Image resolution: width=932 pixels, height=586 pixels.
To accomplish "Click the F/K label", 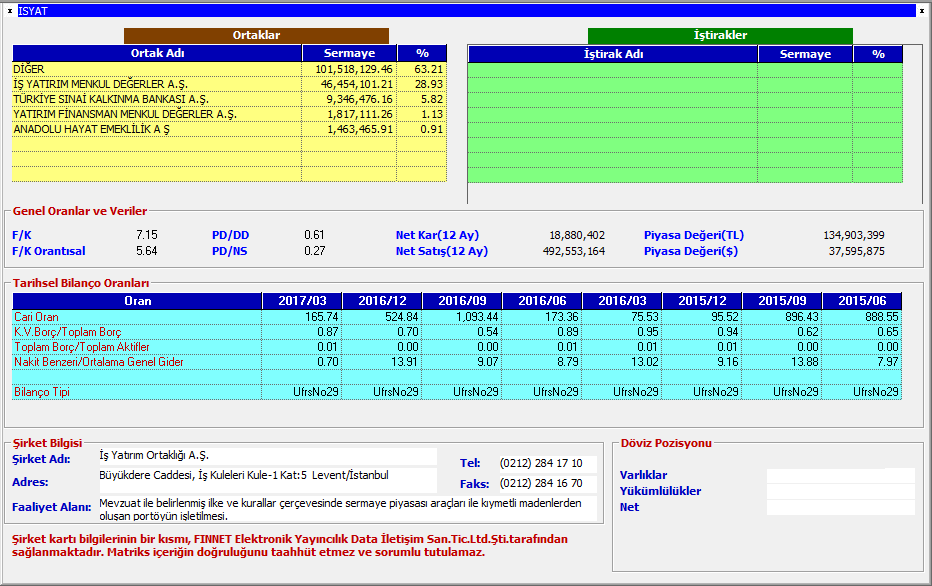I will [x=22, y=235].
